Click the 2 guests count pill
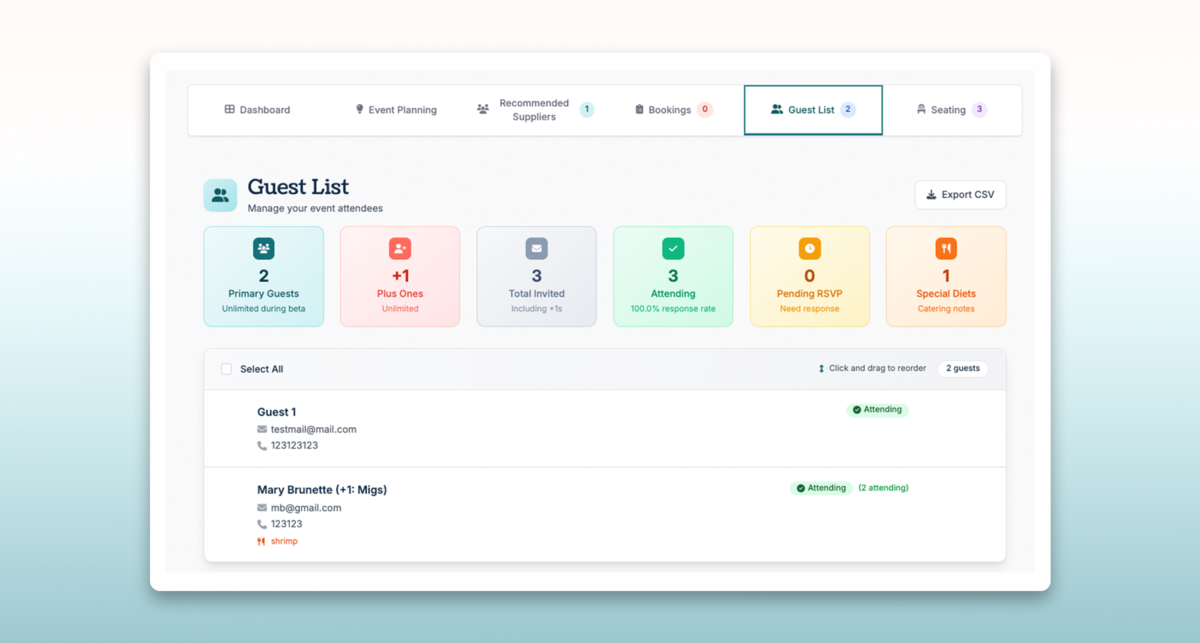This screenshot has width=1200, height=643. 962,369
